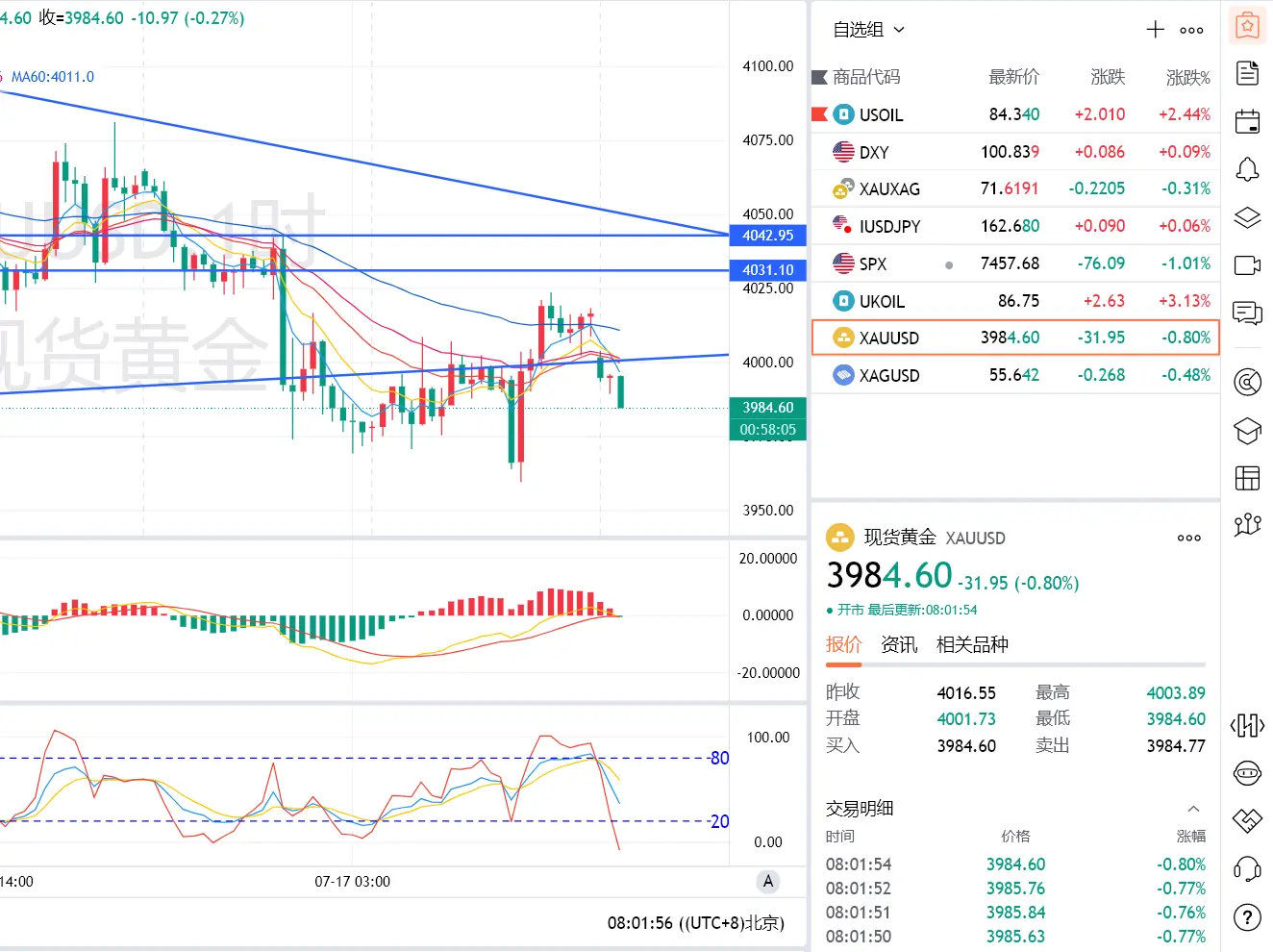Open the layers stack icon in sidebar
Image resolution: width=1273 pixels, height=952 pixels.
[x=1247, y=217]
